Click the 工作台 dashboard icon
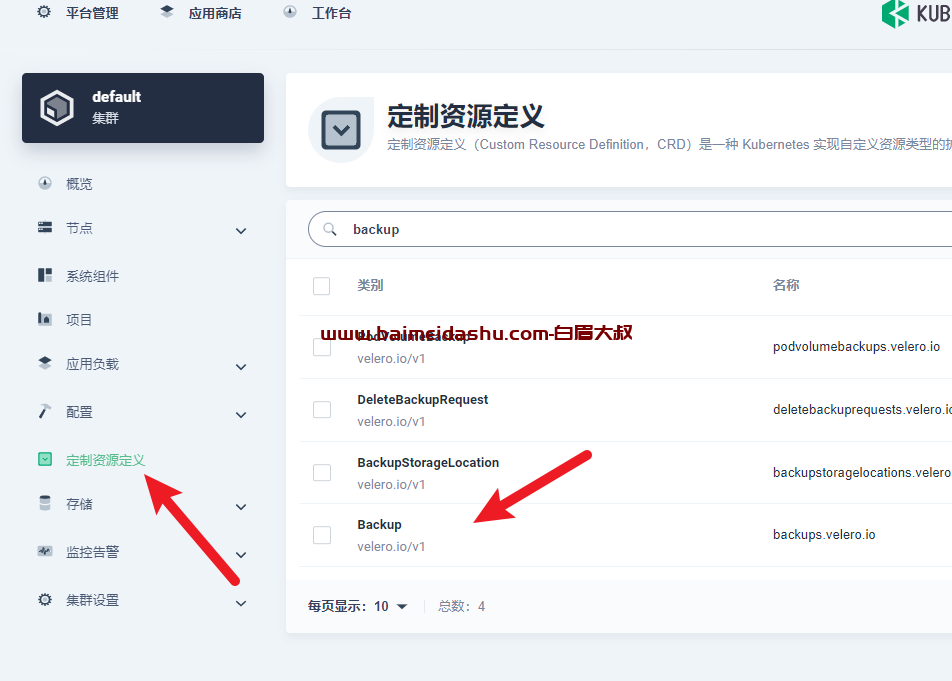 [290, 12]
